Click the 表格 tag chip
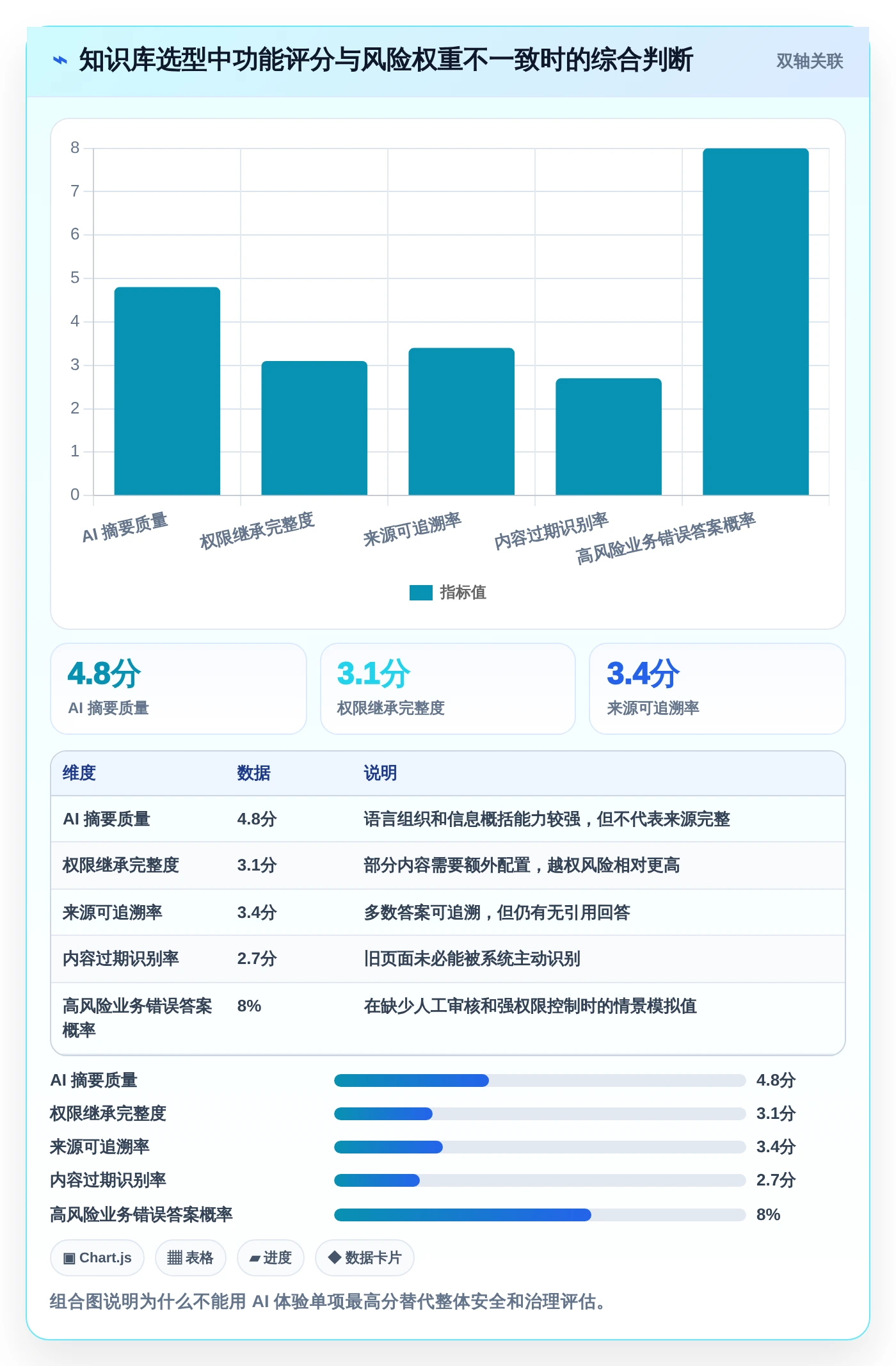Viewport: 896px width, 1366px height. click(x=190, y=1258)
